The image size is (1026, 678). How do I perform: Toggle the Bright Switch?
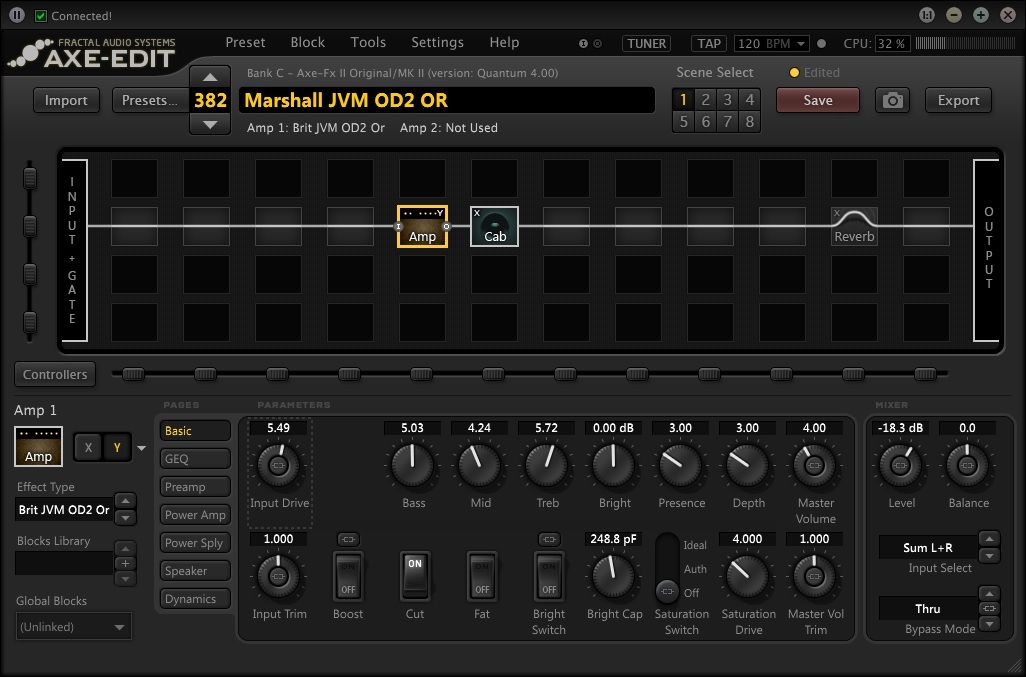(548, 577)
